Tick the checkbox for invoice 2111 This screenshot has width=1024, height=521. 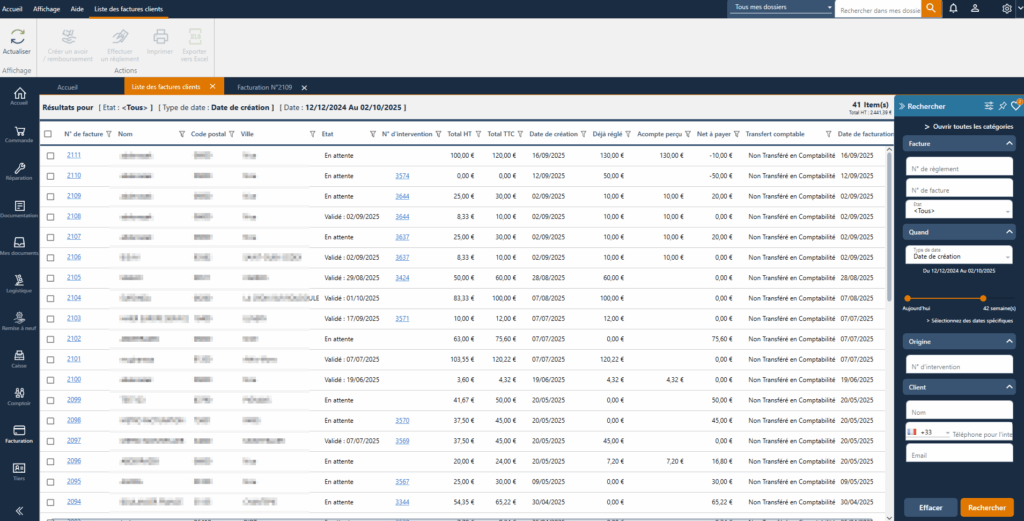point(50,155)
